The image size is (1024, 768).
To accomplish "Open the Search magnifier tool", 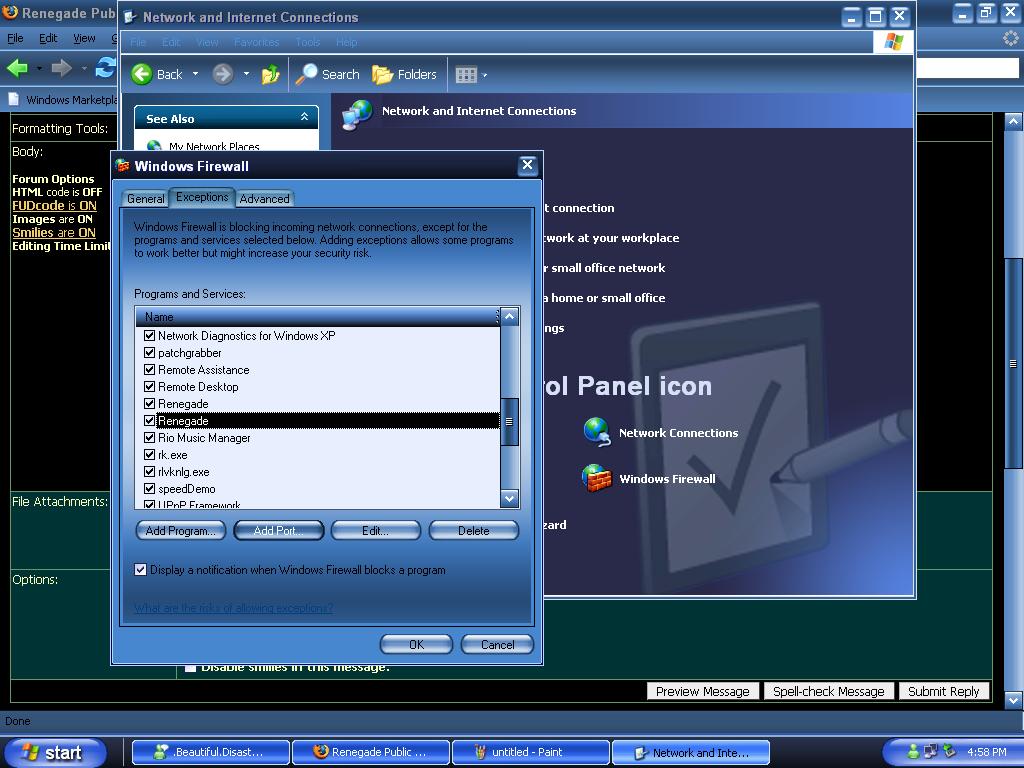I will point(307,74).
